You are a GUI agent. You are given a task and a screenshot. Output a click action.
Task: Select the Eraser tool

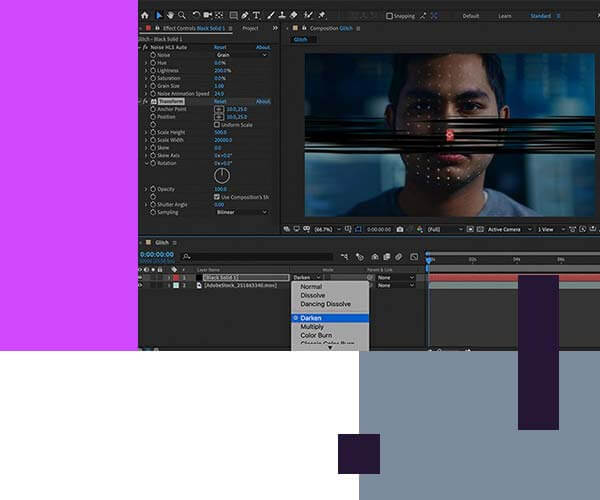point(293,15)
